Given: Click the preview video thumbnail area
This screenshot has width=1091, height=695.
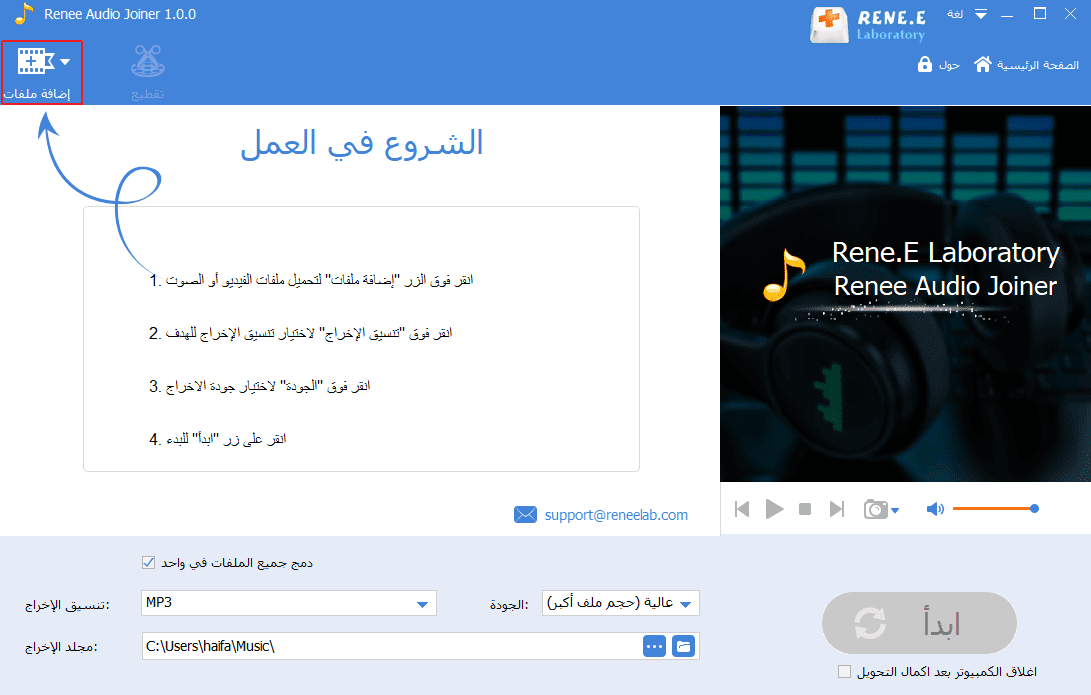Looking at the screenshot, I should [x=905, y=294].
